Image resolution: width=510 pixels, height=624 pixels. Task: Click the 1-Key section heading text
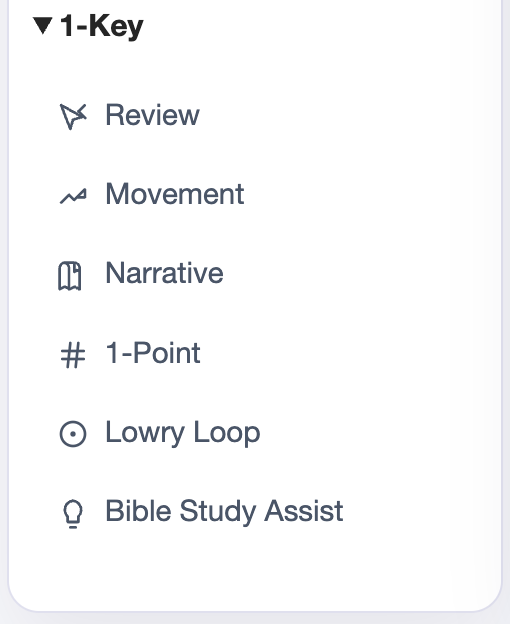click(101, 26)
